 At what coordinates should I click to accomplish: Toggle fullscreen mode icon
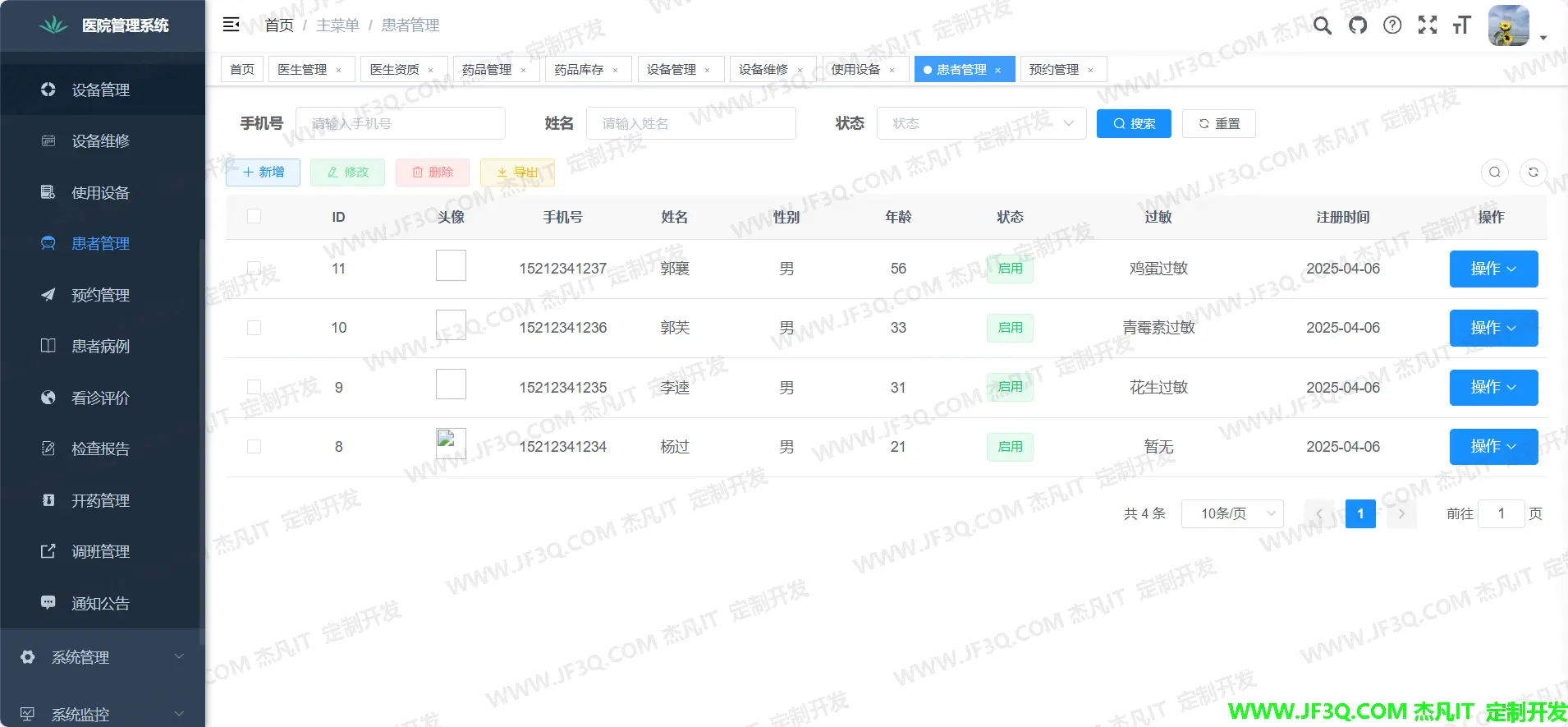pyautogui.click(x=1428, y=25)
